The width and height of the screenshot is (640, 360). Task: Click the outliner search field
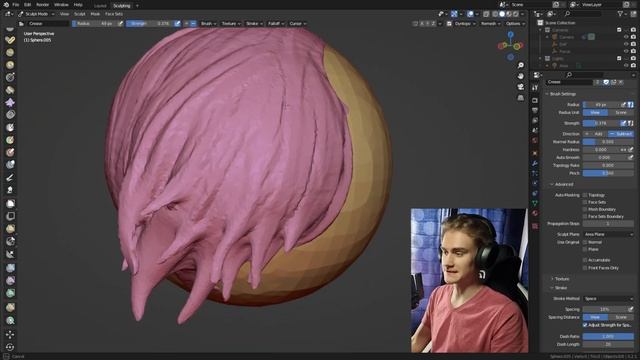[584, 14]
